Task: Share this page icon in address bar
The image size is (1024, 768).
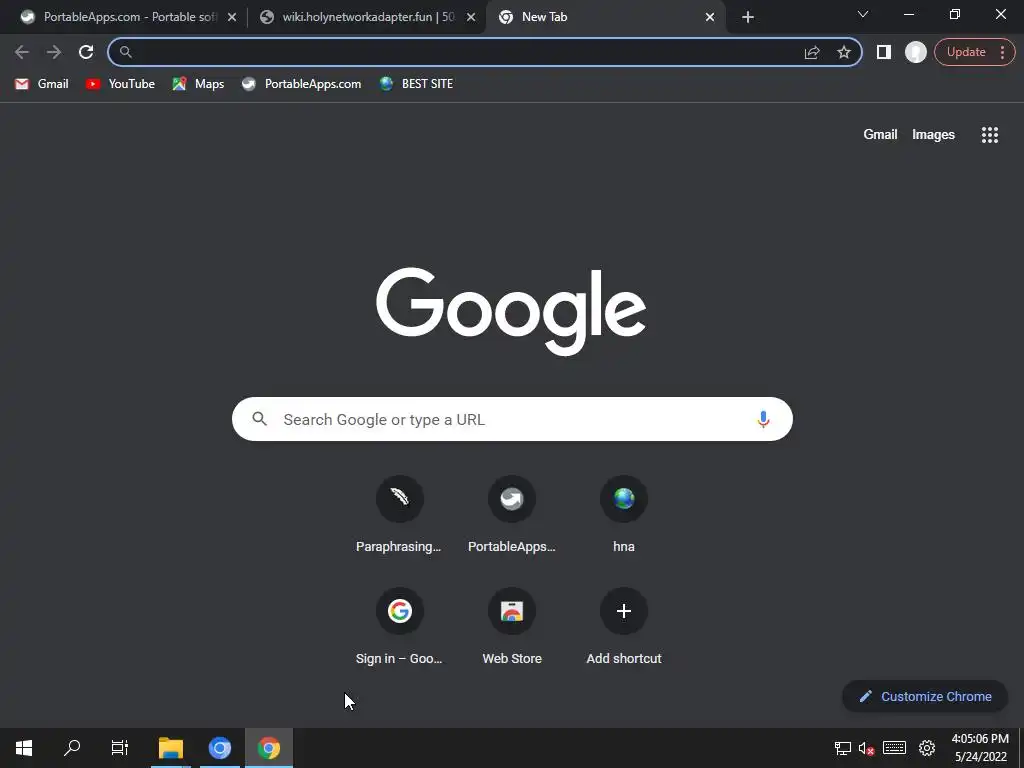Action: click(812, 52)
